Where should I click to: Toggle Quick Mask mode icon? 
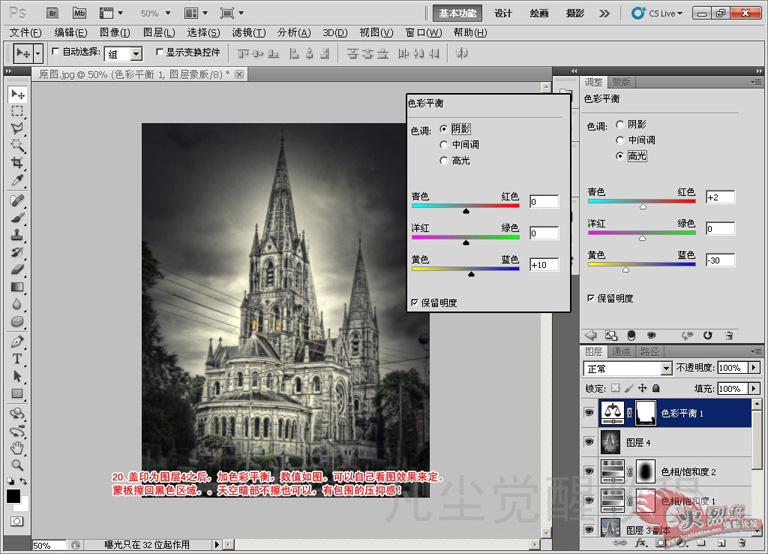(x=17, y=521)
